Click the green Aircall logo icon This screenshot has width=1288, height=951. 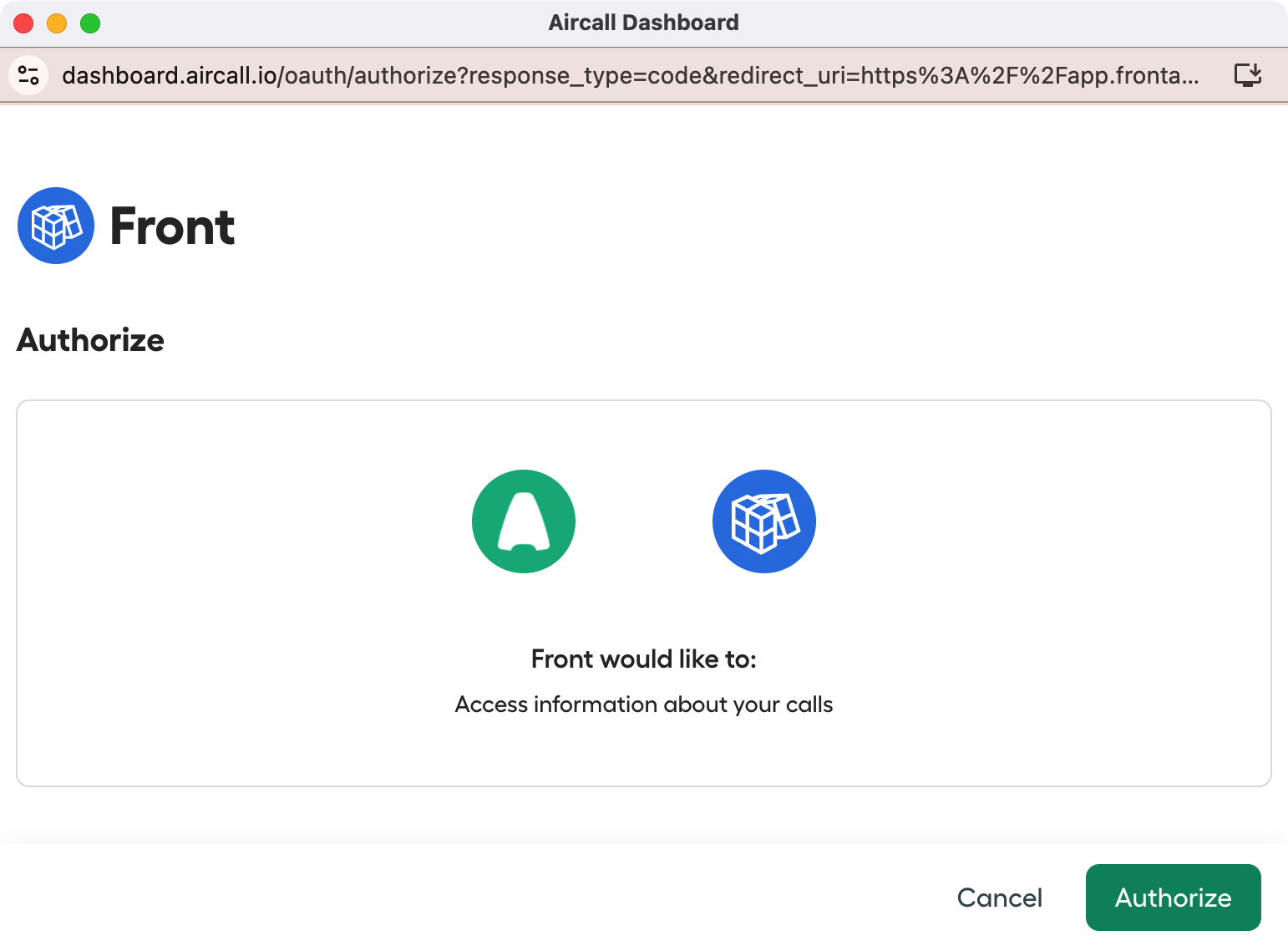coord(524,521)
